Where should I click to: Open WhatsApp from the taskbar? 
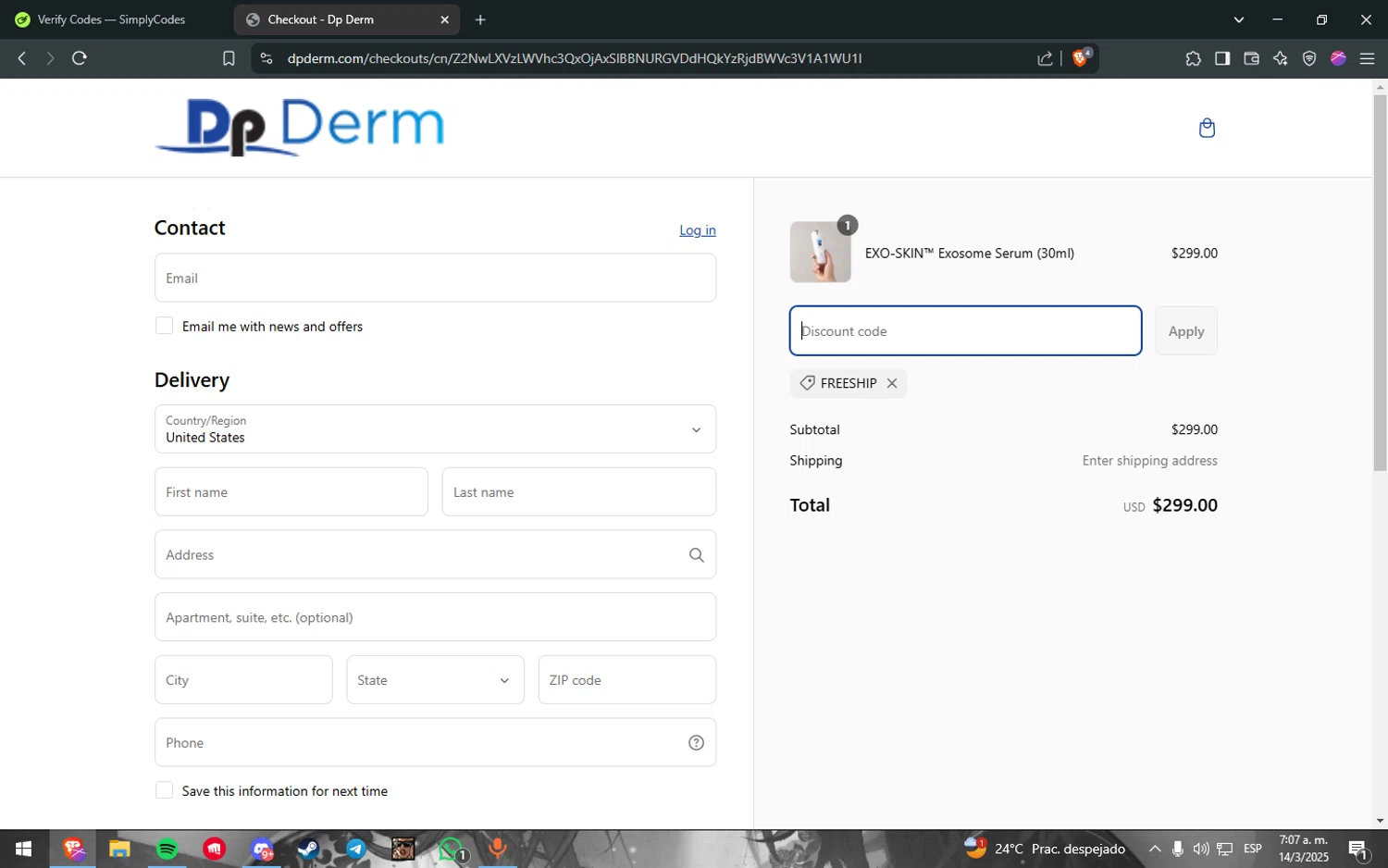(x=451, y=849)
